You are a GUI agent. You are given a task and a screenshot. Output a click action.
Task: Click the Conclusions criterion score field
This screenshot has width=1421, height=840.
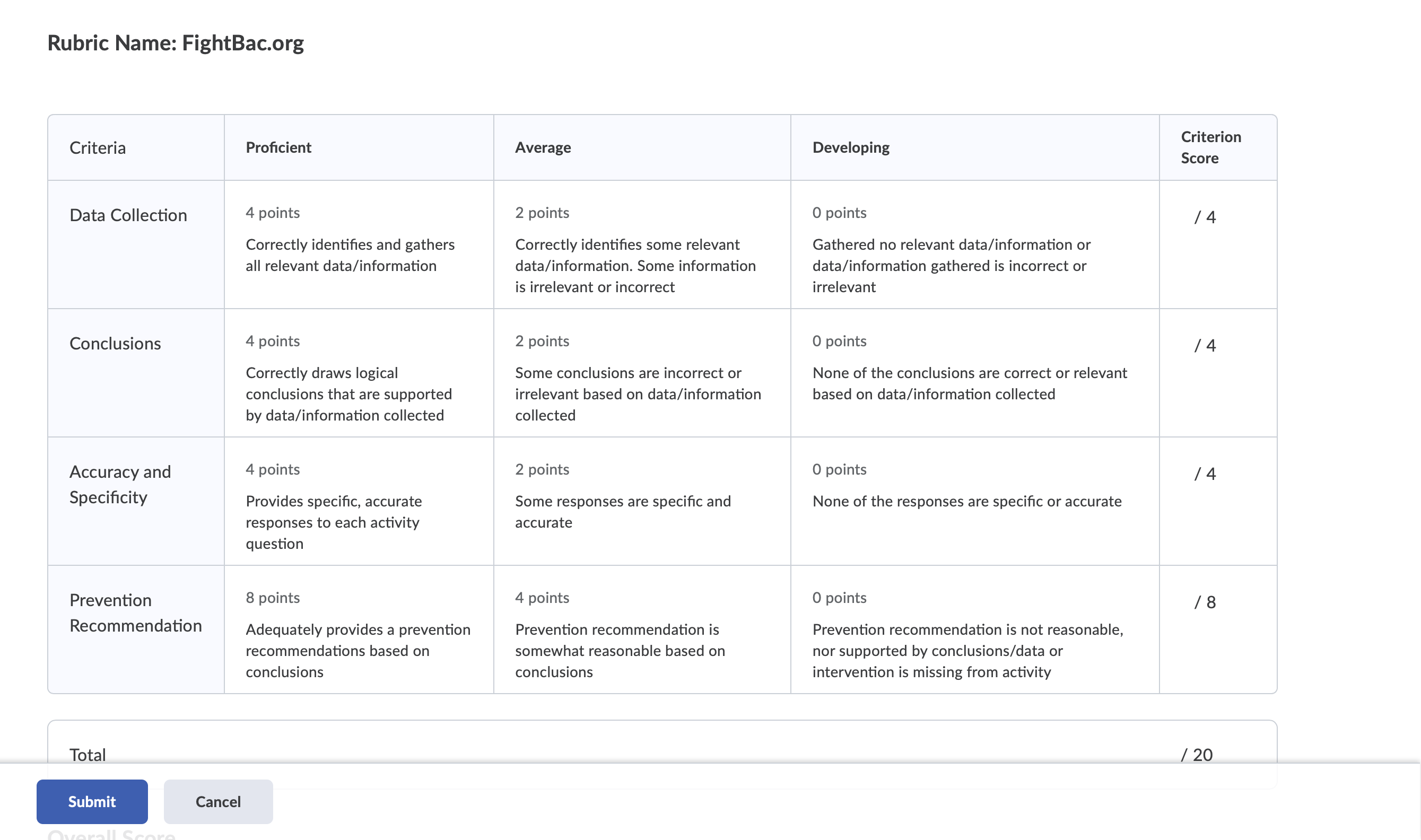[x=1204, y=345]
